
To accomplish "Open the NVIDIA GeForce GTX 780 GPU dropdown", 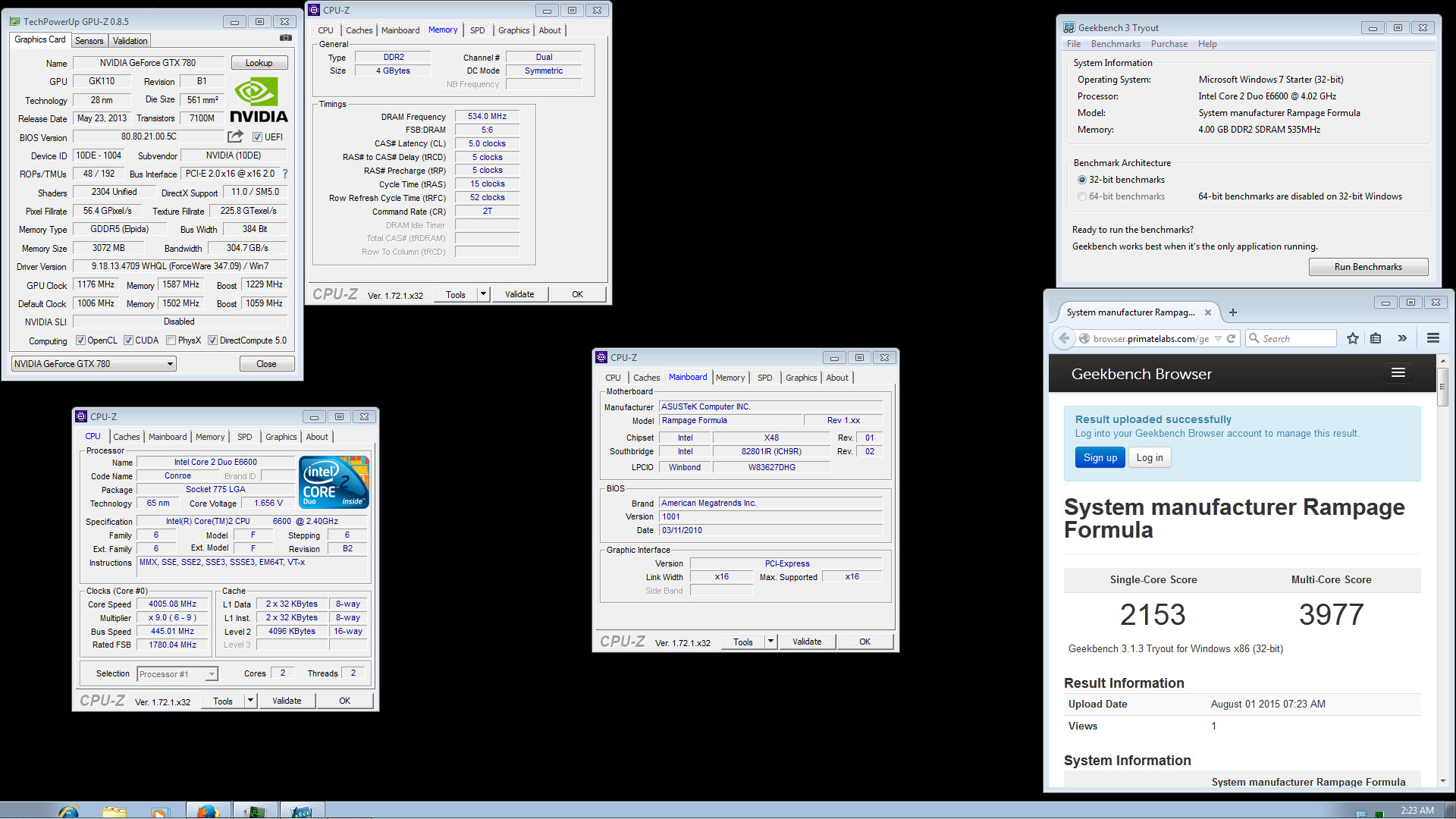I will (x=93, y=364).
